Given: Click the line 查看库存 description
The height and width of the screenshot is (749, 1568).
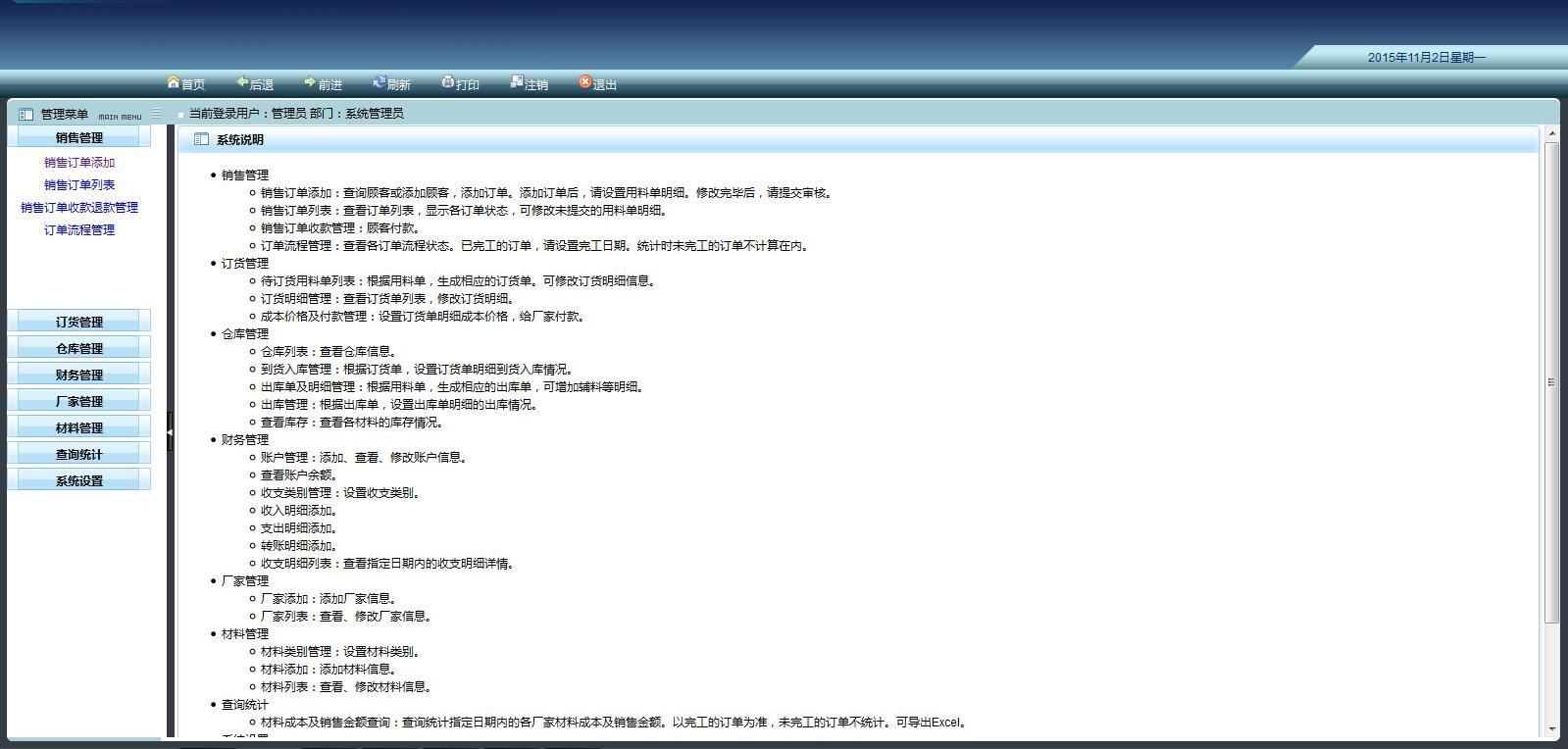Looking at the screenshot, I should click(353, 423).
